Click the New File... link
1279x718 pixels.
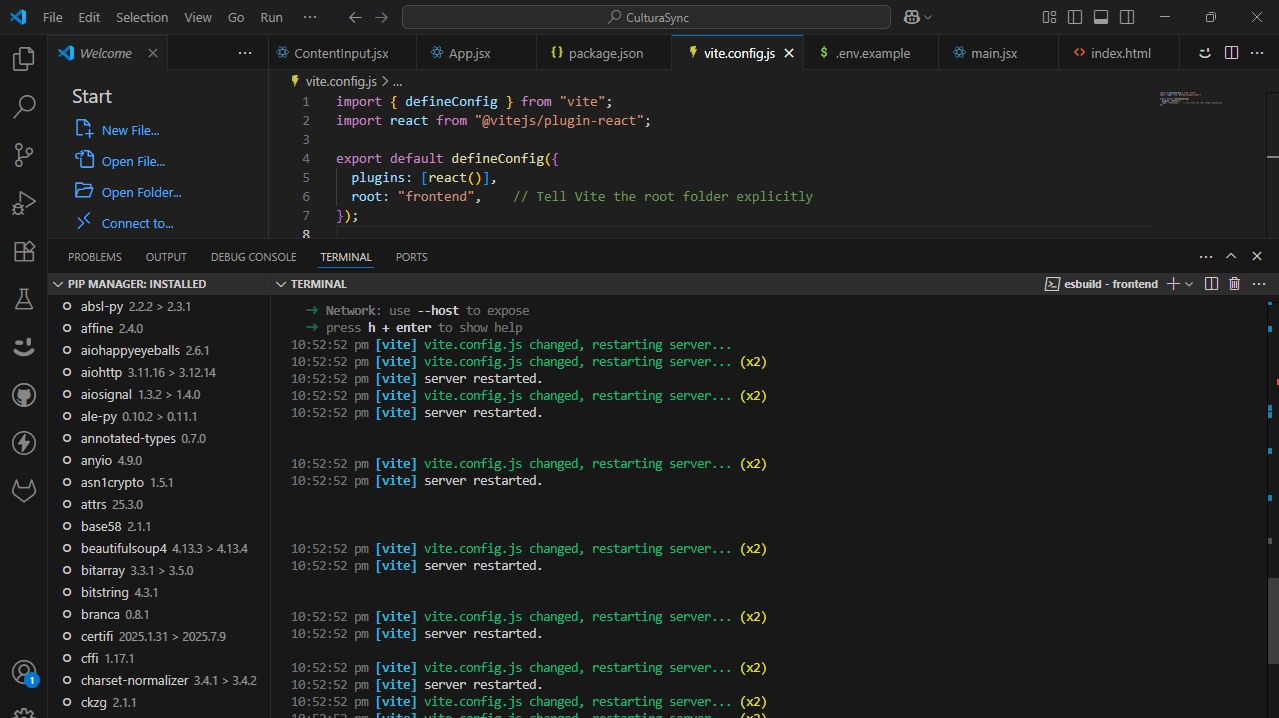(x=130, y=130)
